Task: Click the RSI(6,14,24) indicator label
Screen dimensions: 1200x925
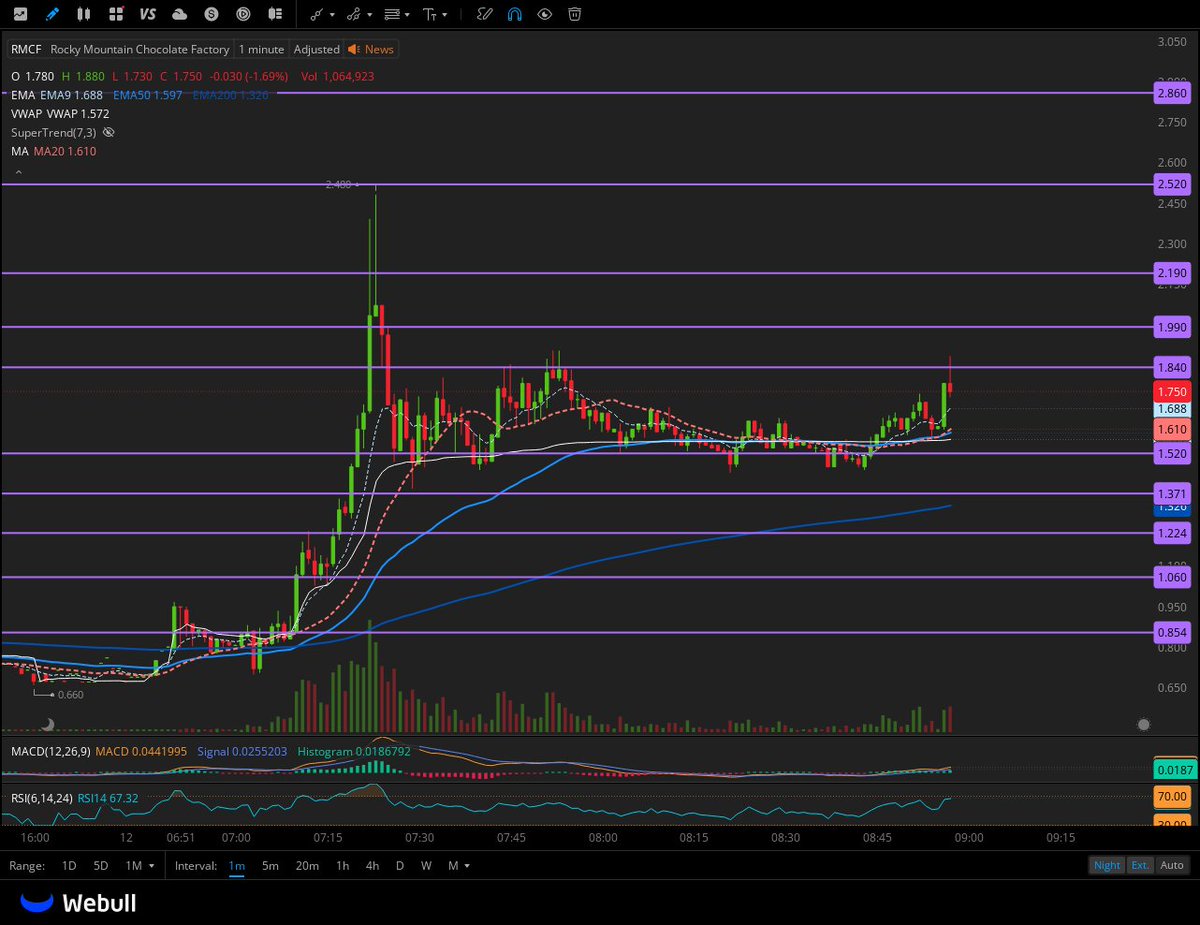Action: tap(42, 797)
